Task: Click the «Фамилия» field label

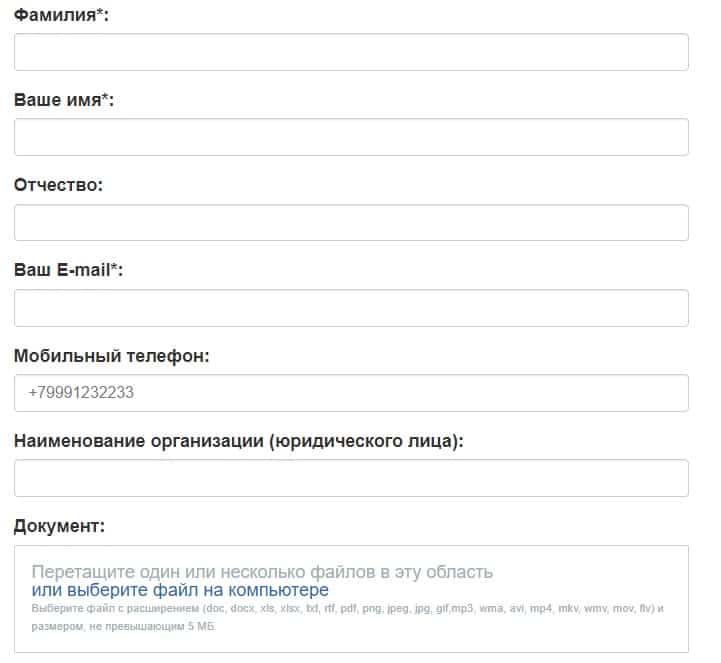Action: [x=56, y=16]
